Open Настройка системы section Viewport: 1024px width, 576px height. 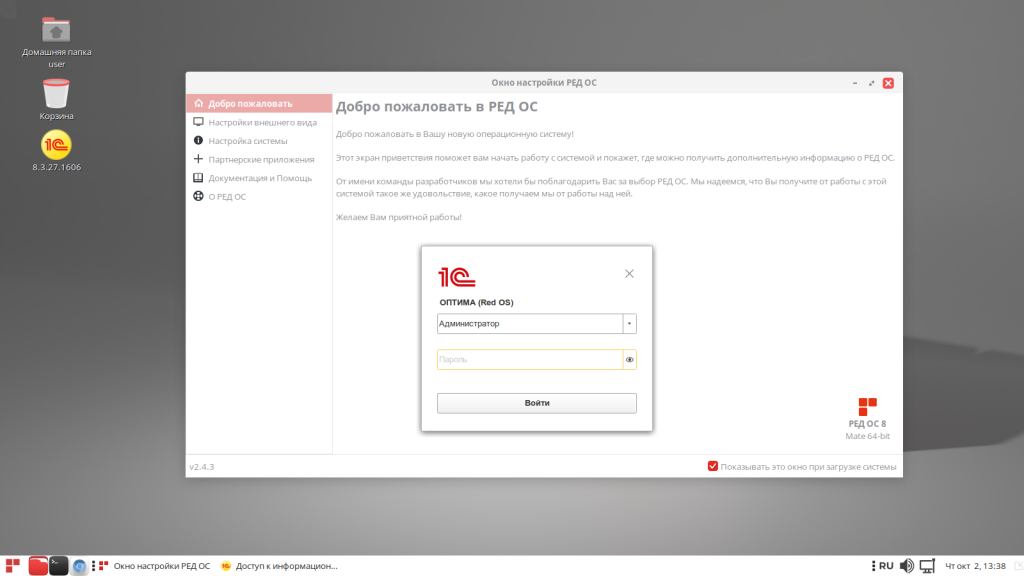pyautogui.click(x=247, y=141)
